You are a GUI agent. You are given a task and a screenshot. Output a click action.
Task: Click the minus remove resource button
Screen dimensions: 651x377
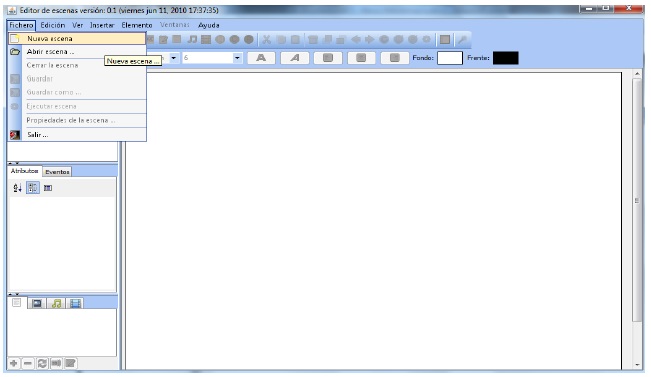[x=28, y=364]
